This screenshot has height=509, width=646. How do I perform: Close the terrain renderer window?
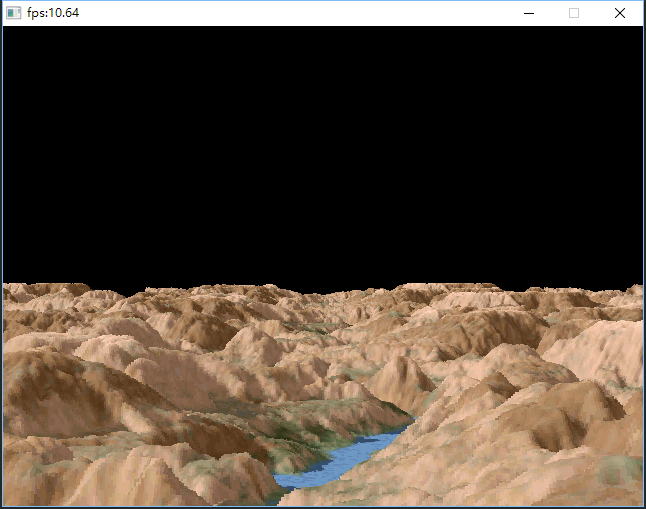point(620,13)
